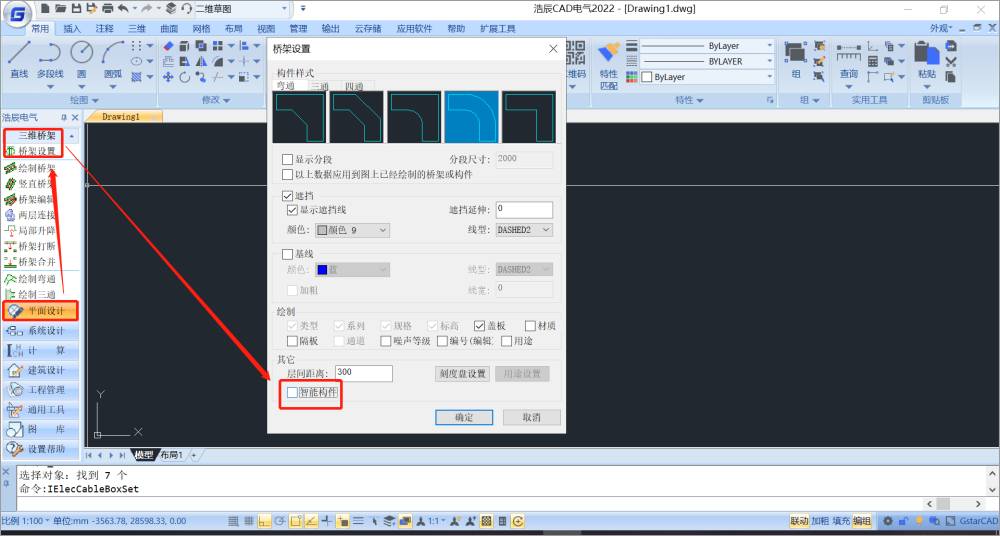Image resolution: width=1000 pixels, height=536 pixels.
Task: Click the 查询 measure icon
Action: [849, 54]
